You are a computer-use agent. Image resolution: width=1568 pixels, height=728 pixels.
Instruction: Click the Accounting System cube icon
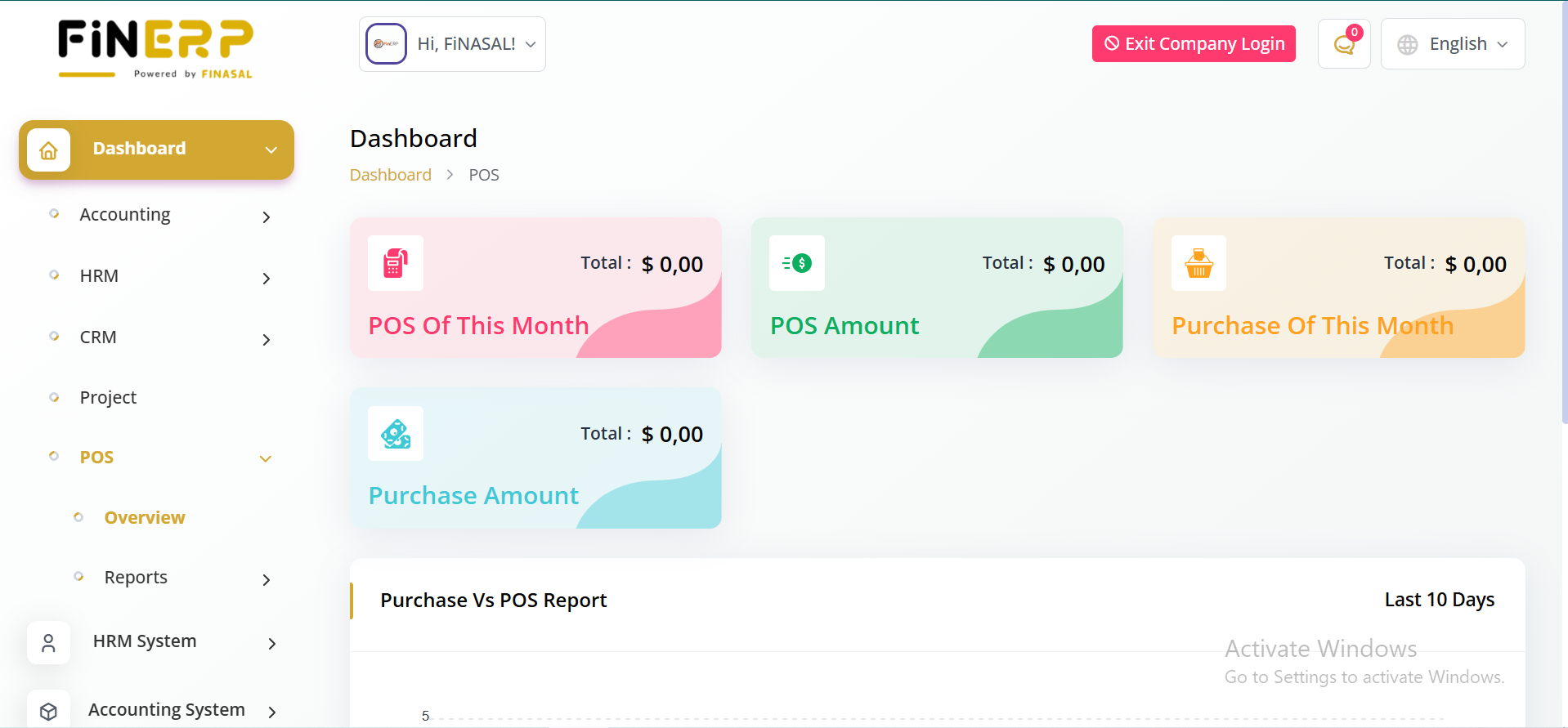point(48,711)
